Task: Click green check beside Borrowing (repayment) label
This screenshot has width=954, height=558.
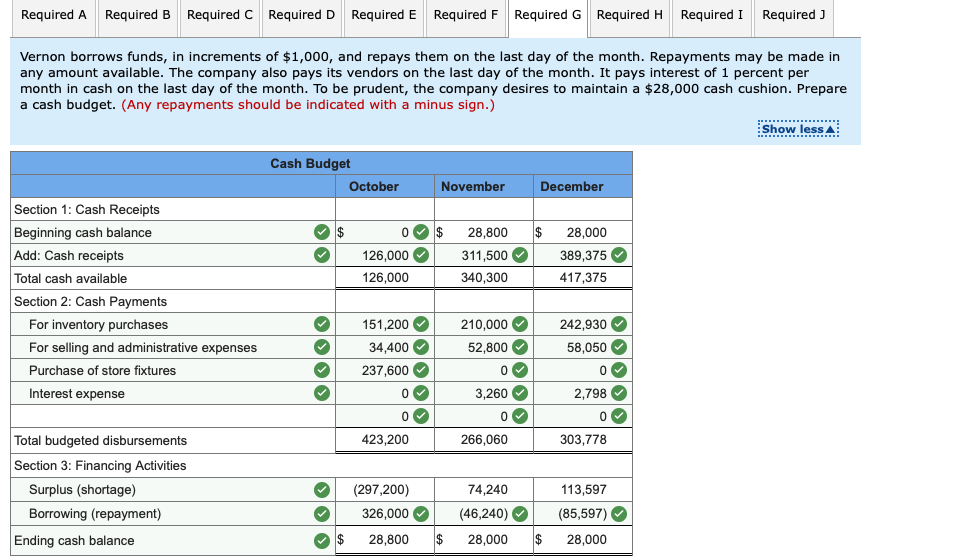Action: (322, 514)
